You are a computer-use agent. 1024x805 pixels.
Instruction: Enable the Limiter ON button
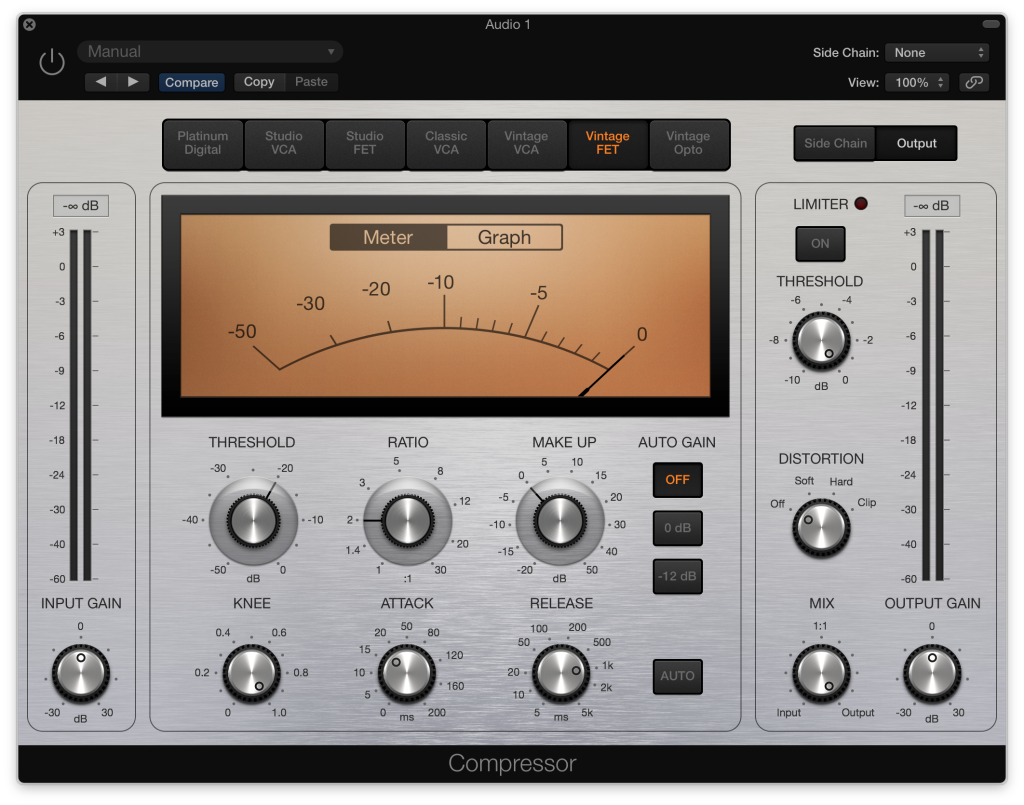point(820,243)
